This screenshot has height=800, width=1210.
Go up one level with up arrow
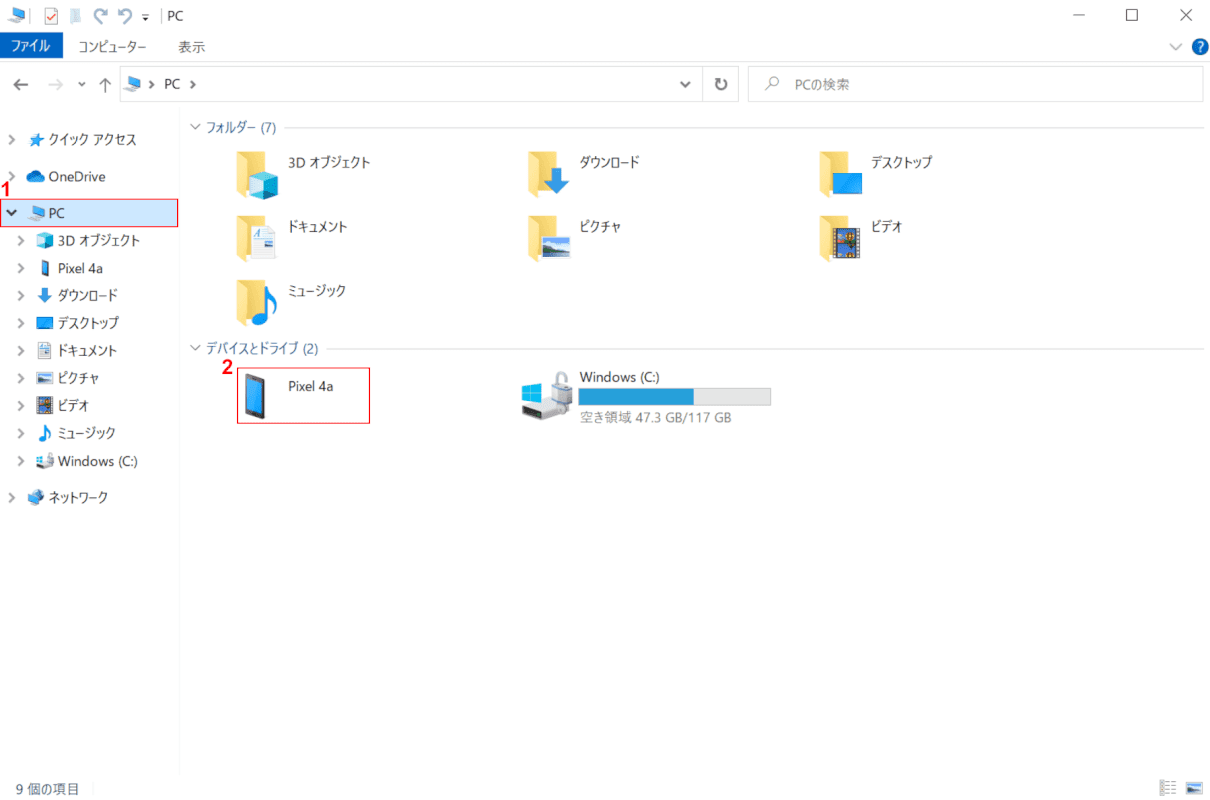[105, 85]
